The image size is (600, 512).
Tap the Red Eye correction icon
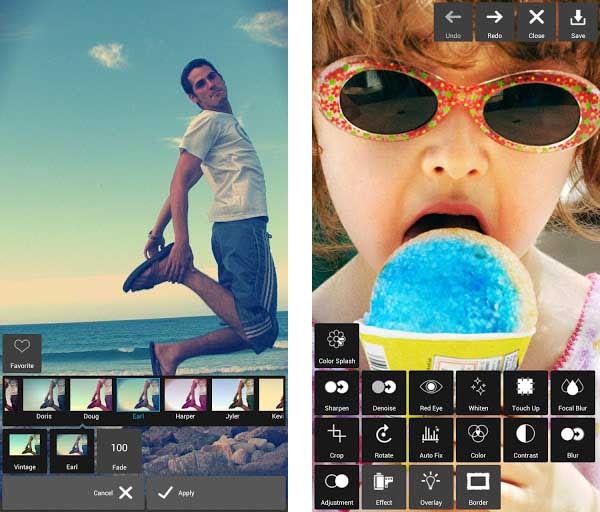click(x=431, y=392)
